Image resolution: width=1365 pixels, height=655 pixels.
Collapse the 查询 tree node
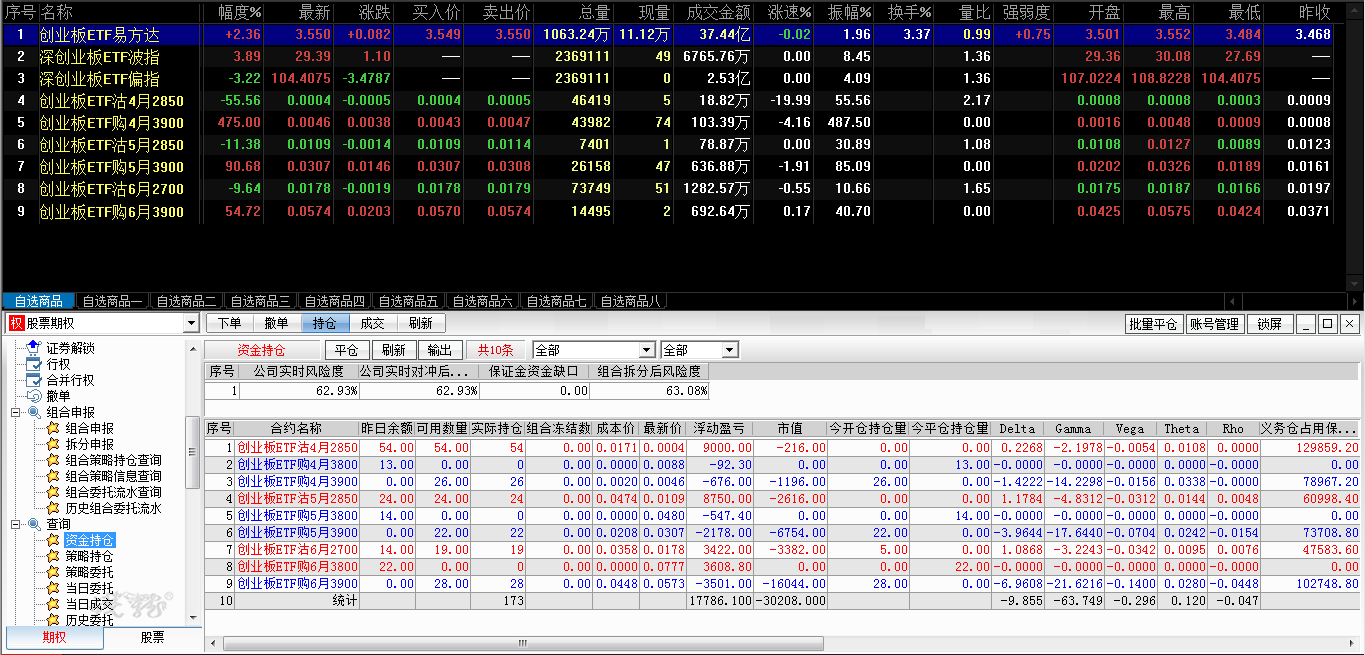(16, 524)
